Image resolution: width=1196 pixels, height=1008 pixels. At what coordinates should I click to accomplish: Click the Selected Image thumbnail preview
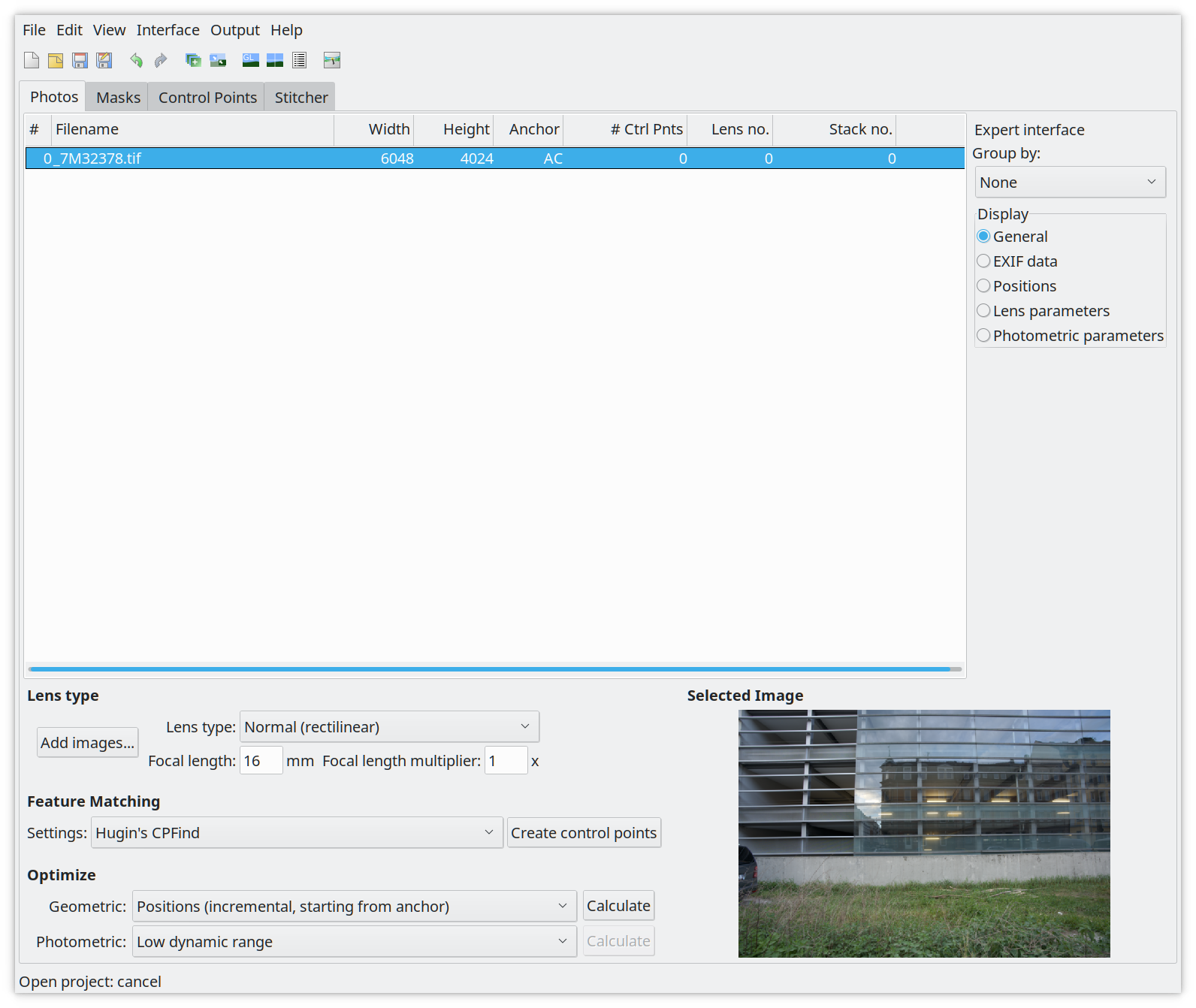924,834
